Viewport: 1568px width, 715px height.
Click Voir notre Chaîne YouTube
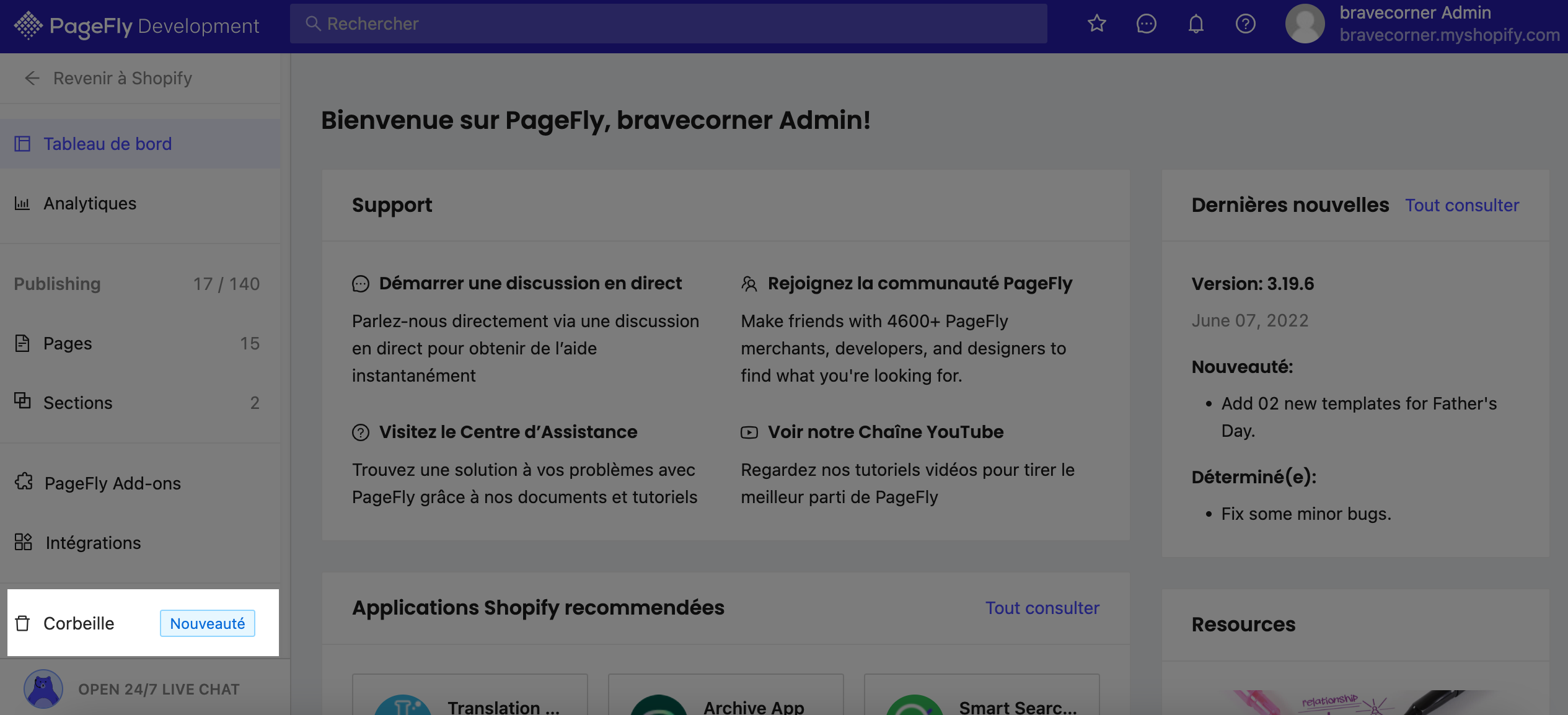[x=886, y=432]
